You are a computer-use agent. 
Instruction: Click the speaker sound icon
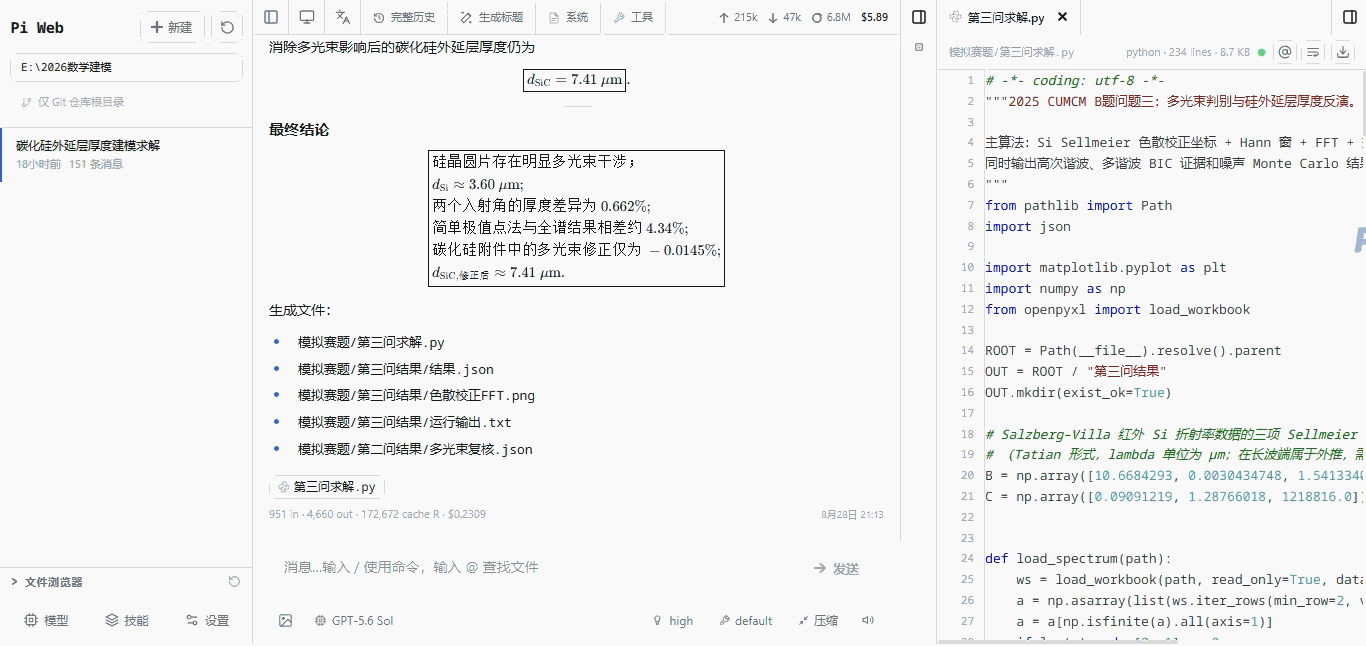point(868,621)
